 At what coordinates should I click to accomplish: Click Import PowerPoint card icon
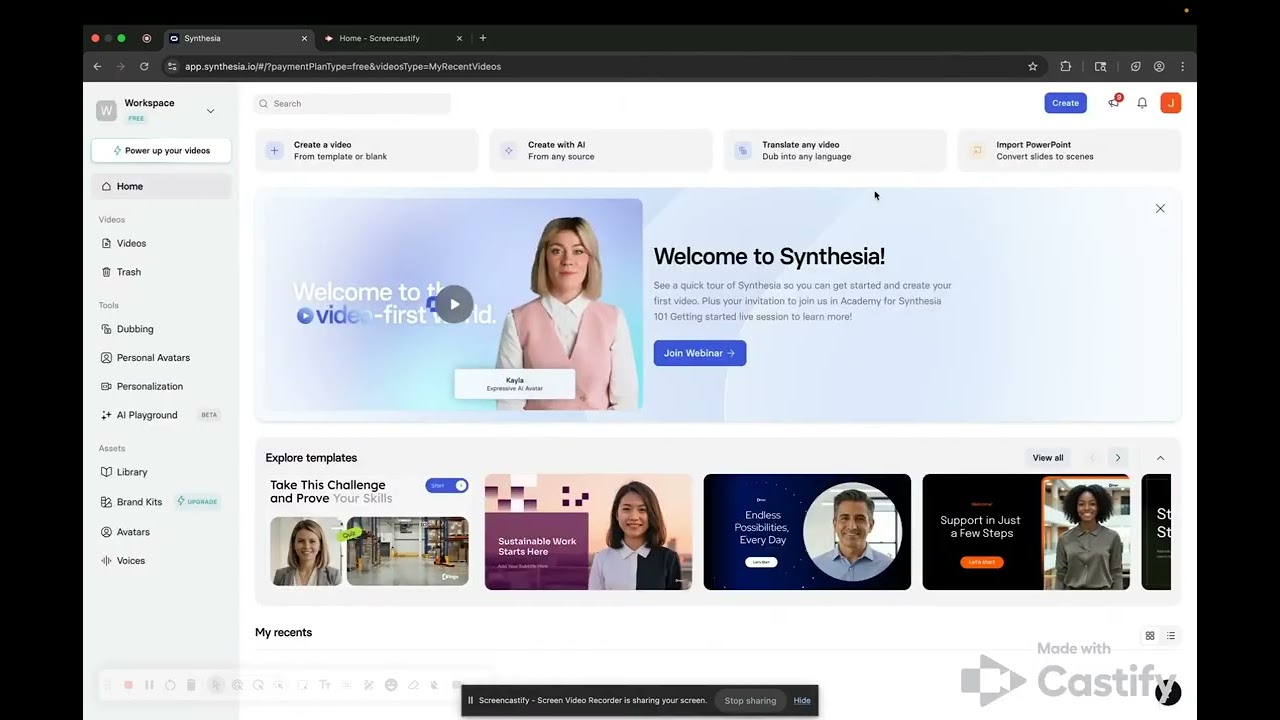pos(977,151)
